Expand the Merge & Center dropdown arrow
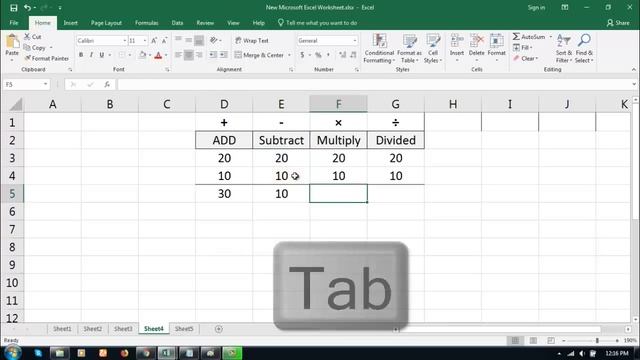640x360 pixels. [x=289, y=55]
